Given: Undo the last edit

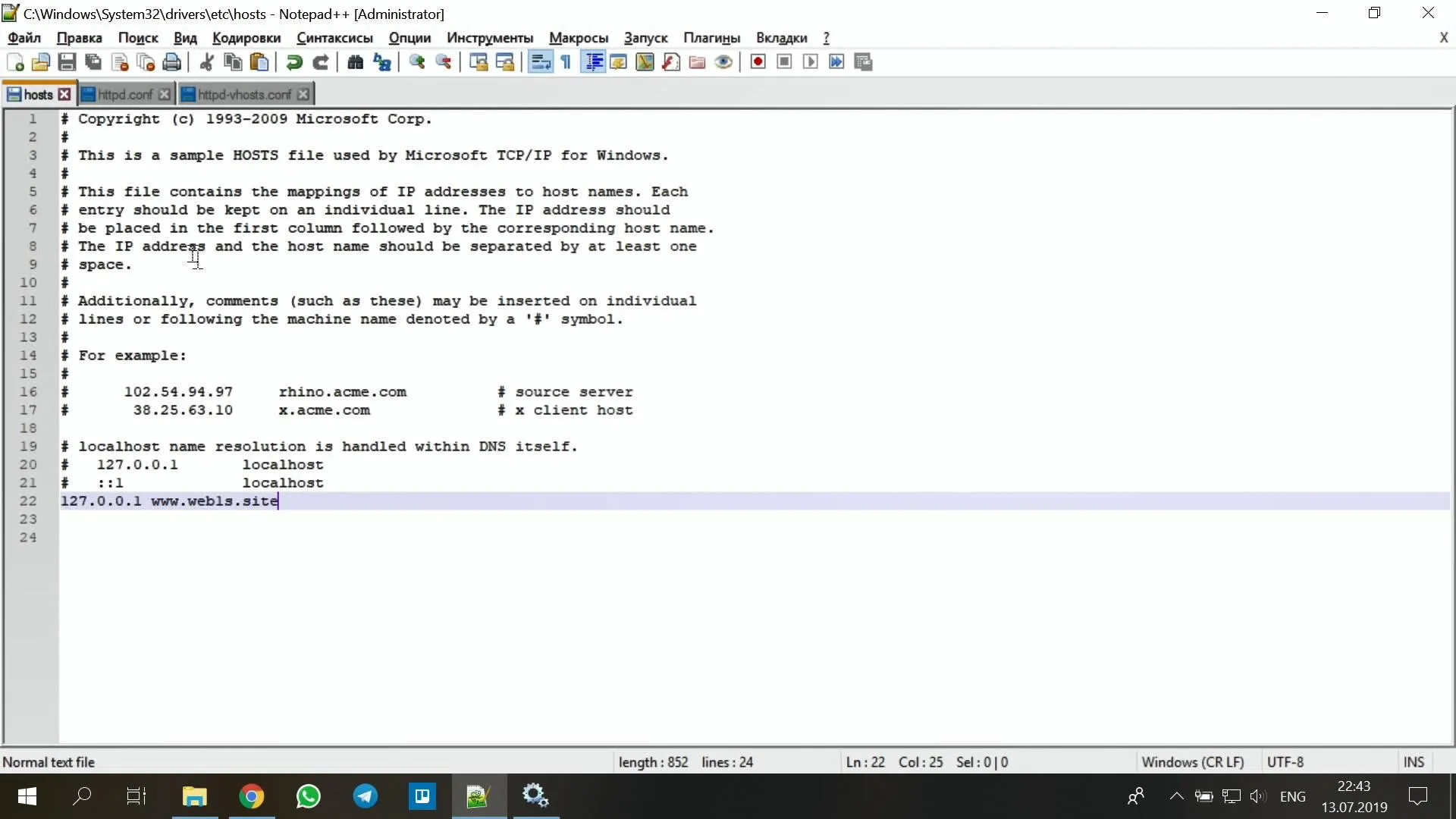Looking at the screenshot, I should pos(294,62).
